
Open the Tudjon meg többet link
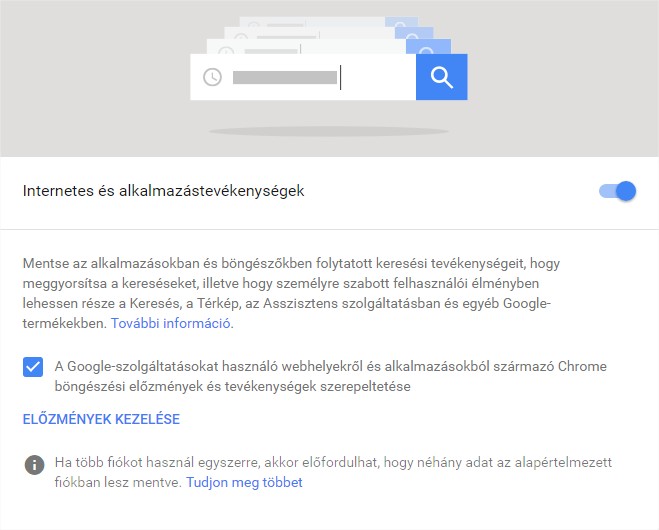pos(244,482)
